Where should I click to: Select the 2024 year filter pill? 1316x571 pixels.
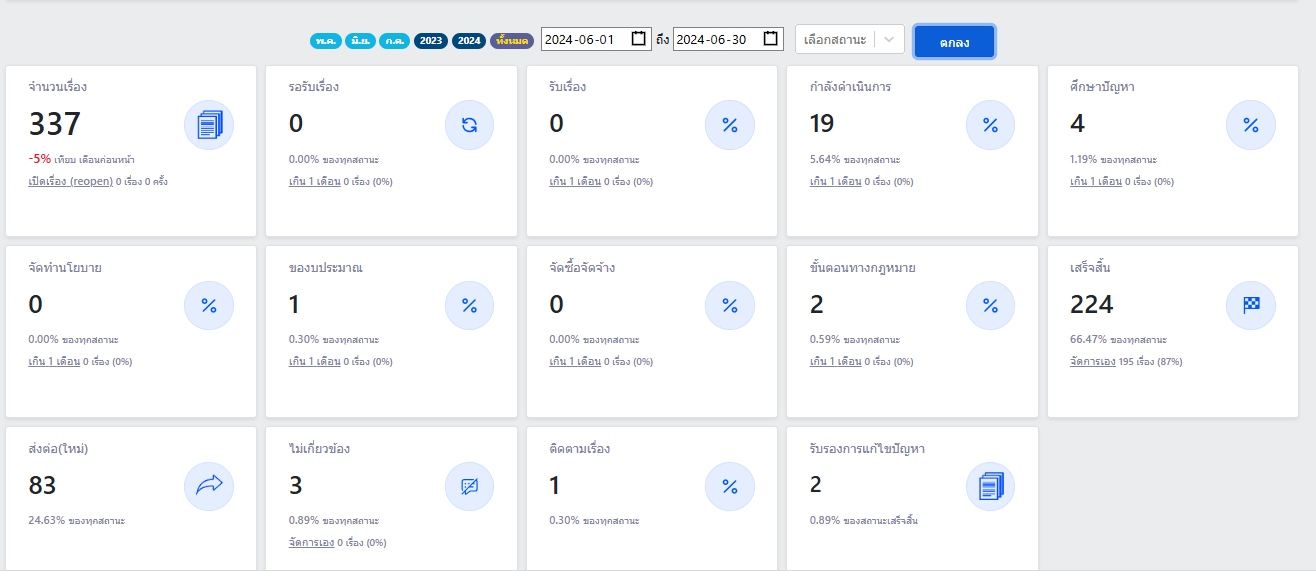(x=468, y=41)
